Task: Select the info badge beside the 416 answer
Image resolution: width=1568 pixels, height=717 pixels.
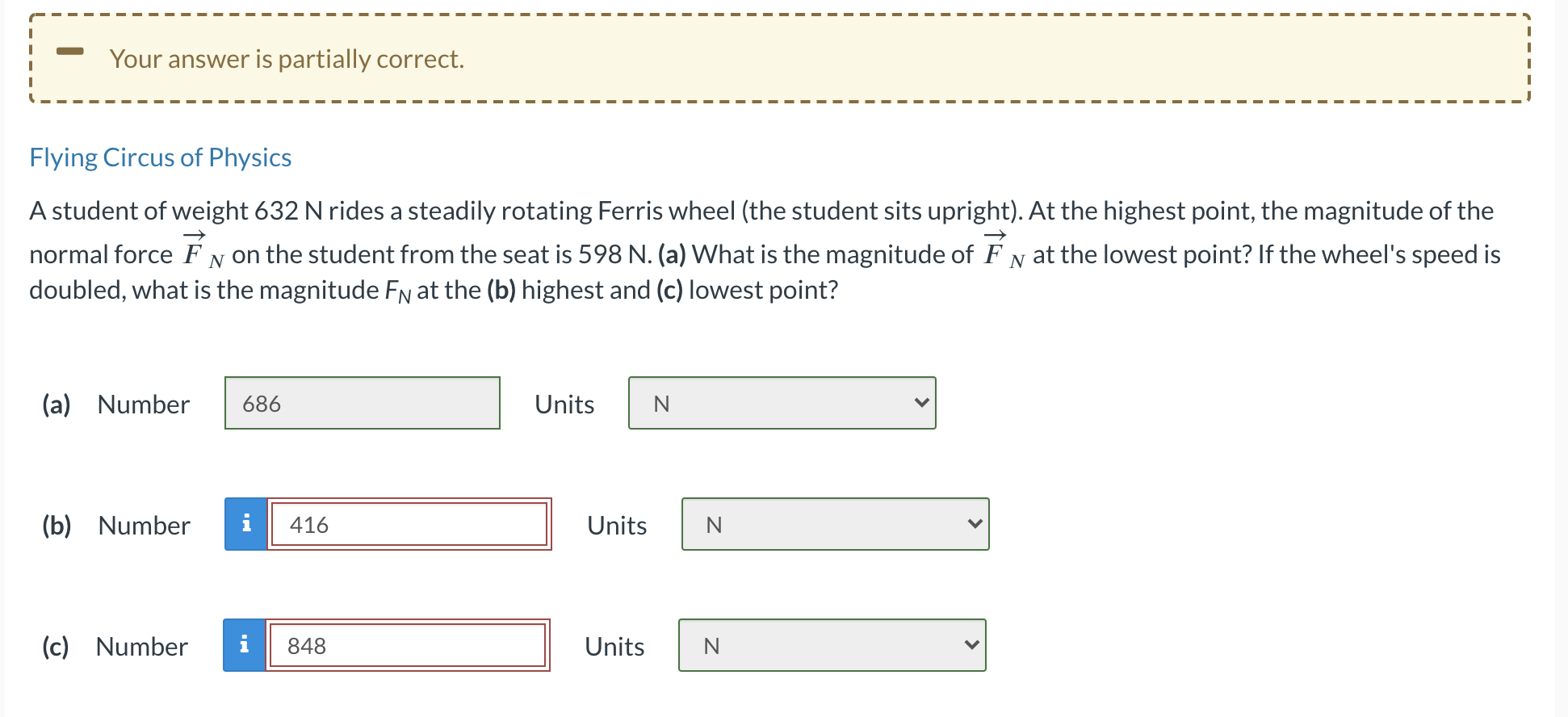Action: tap(246, 524)
